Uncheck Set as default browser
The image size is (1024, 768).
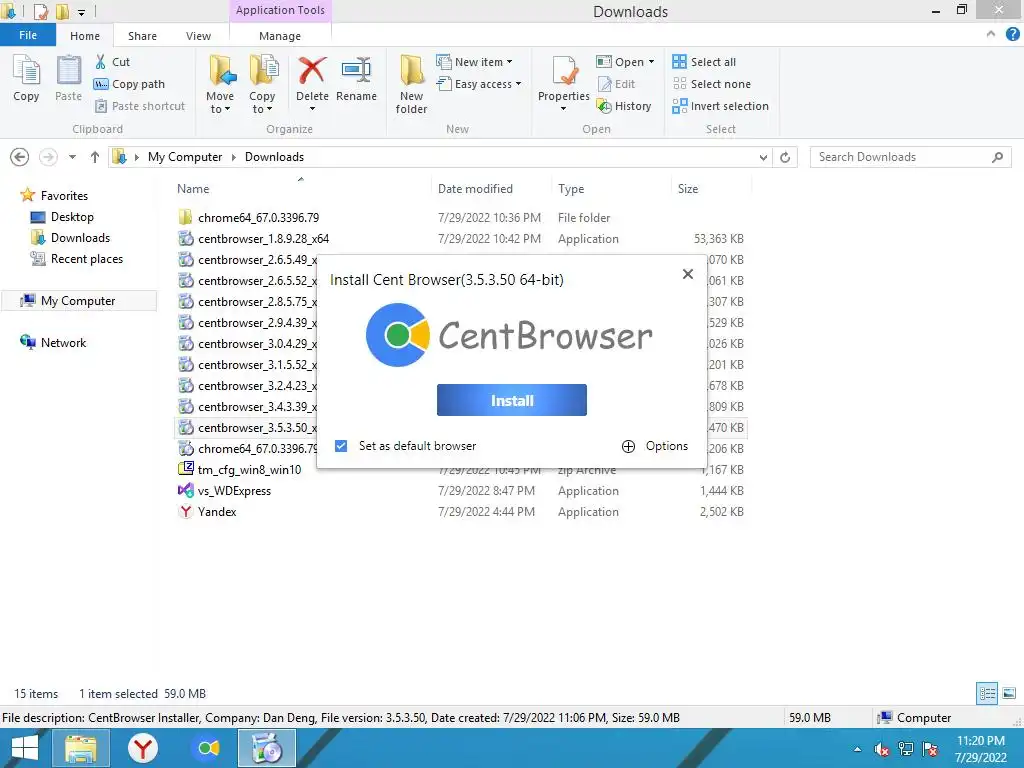(341, 446)
